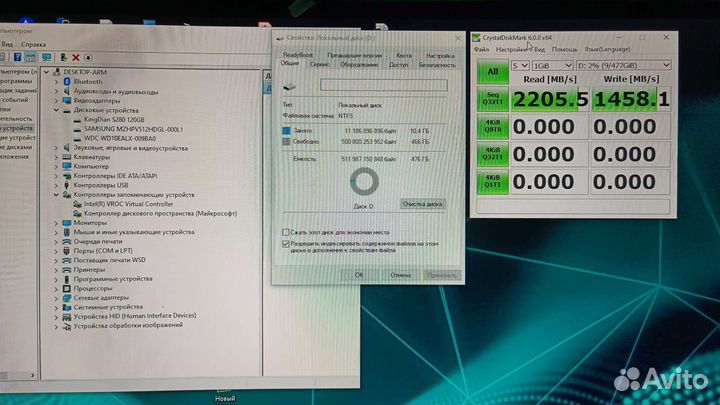Click the green All benchmark button
The image size is (720, 405).
pos(493,72)
